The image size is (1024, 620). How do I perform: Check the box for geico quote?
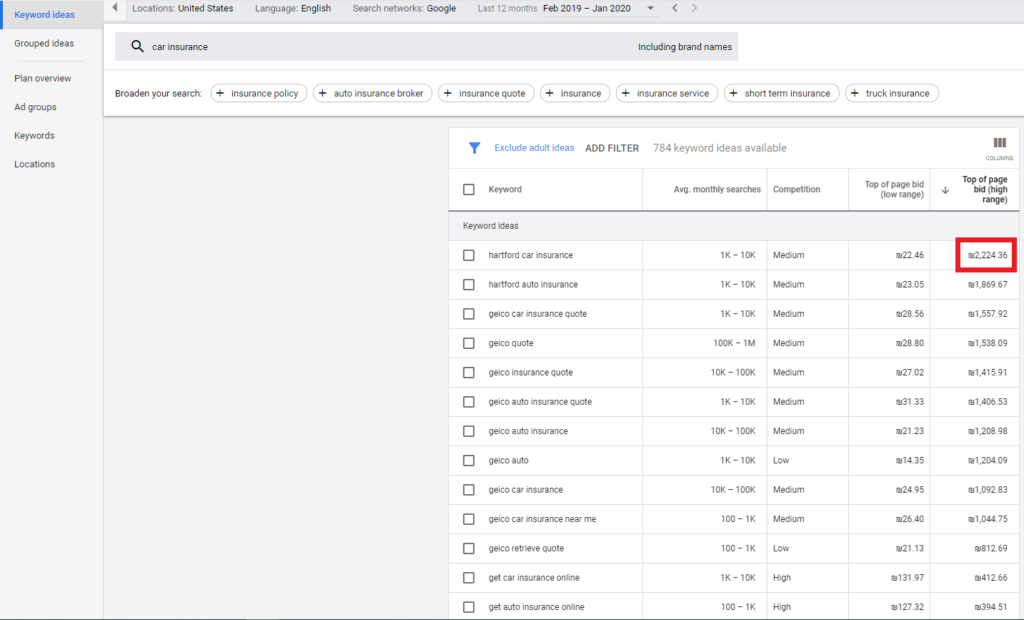tap(469, 343)
